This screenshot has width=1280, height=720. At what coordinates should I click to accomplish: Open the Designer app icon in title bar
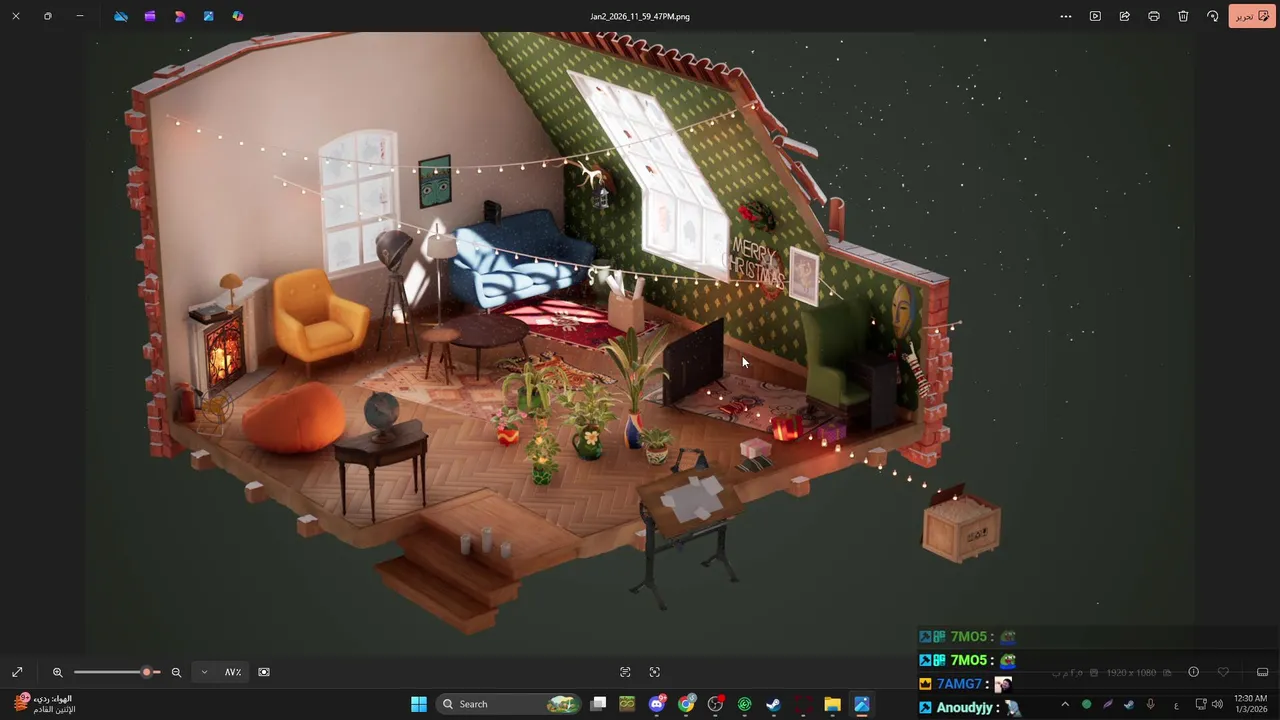[x=179, y=16]
